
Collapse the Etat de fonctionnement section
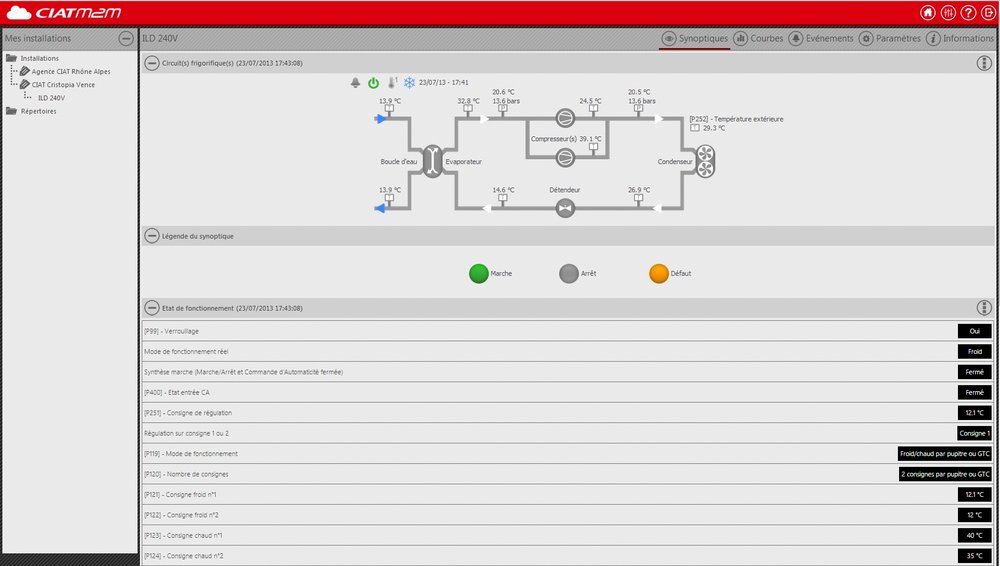(x=152, y=308)
